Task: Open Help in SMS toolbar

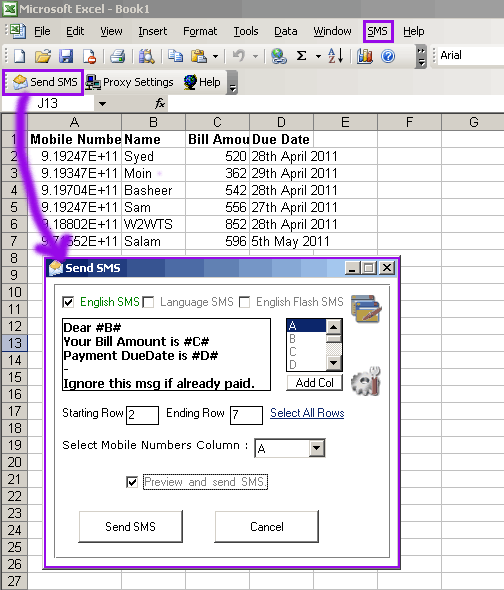Action: pos(202,82)
